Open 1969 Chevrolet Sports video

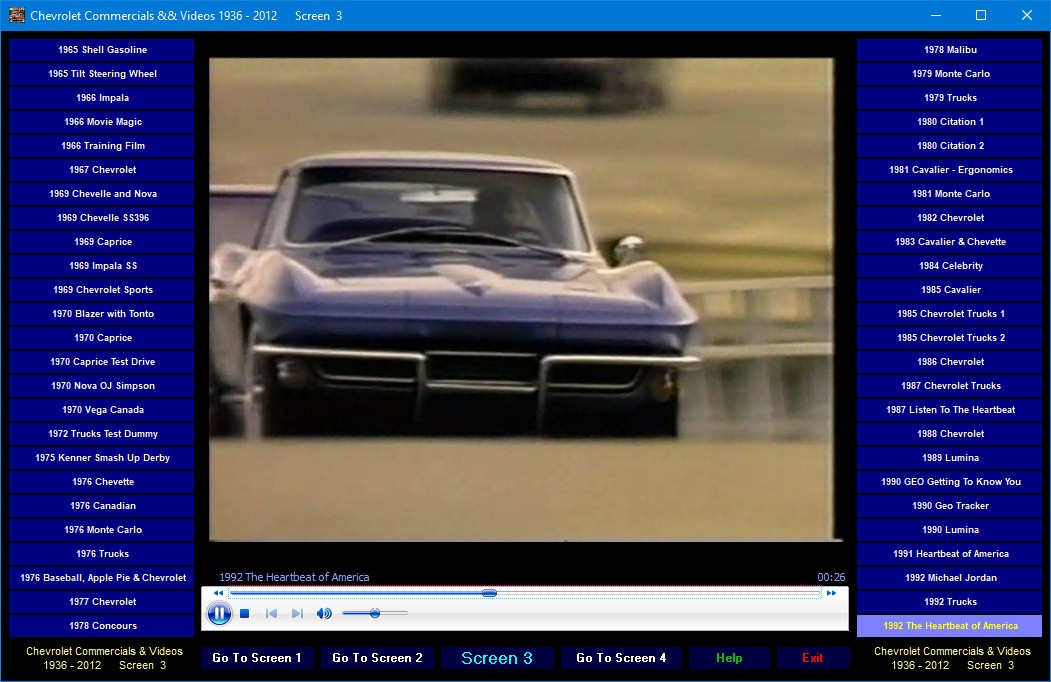coord(103,290)
